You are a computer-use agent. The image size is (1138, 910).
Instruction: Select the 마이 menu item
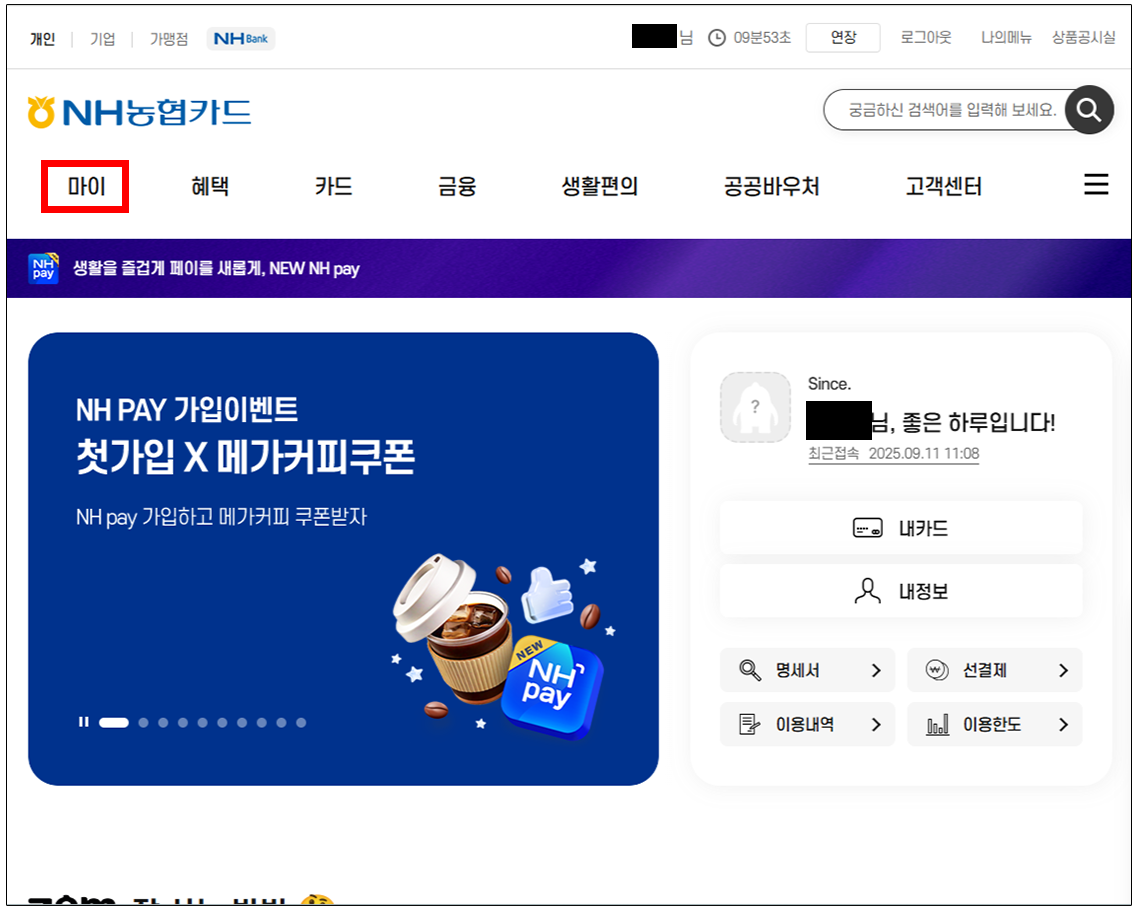tap(86, 186)
